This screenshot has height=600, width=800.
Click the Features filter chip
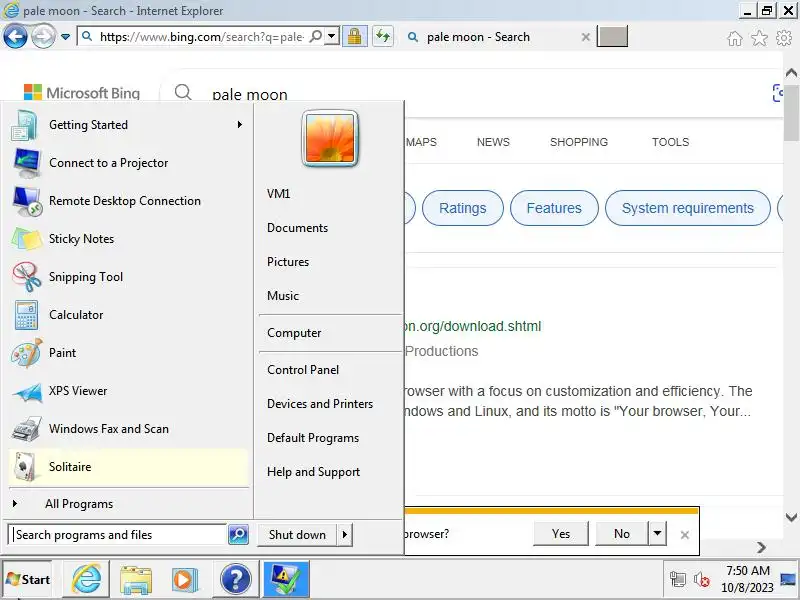pyautogui.click(x=554, y=208)
